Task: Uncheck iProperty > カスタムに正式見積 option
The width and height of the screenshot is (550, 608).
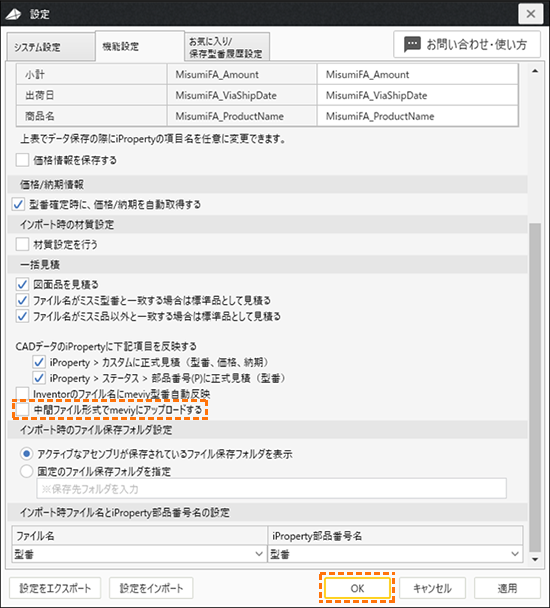Action: pyautogui.click(x=39, y=362)
